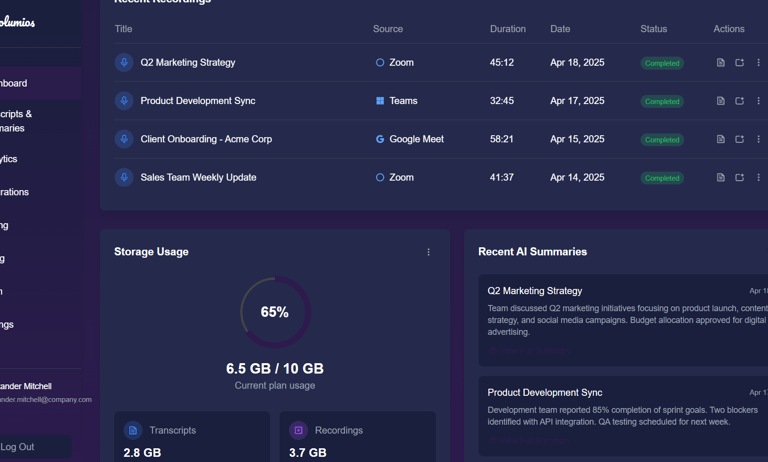Click the Transcripts storage card icon

(x=133, y=430)
